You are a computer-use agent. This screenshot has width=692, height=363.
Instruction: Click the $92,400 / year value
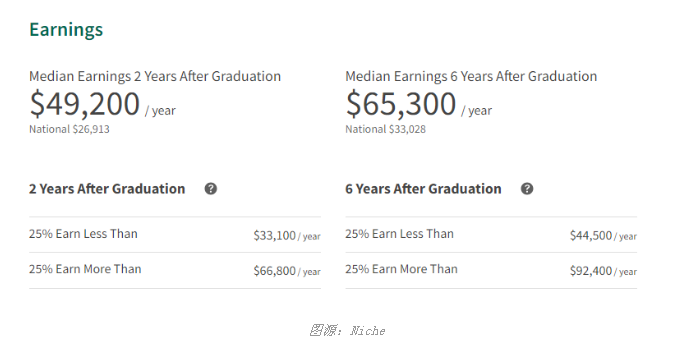[603, 271]
